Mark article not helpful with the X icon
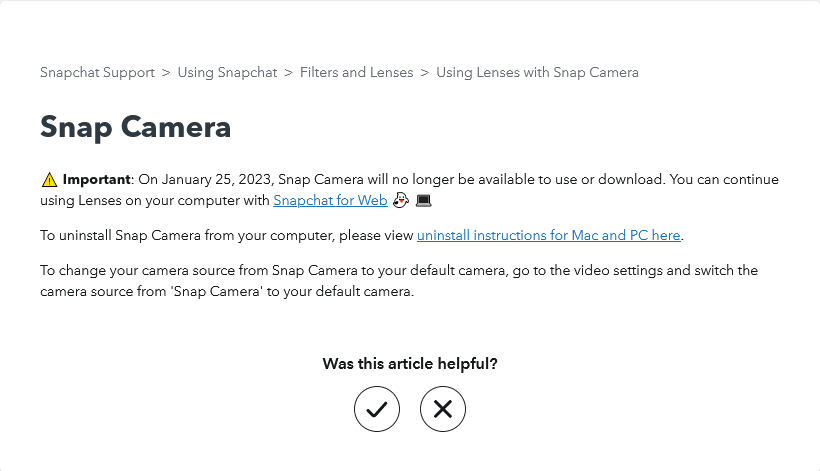Screen dimensions: 820x471 tap(442, 409)
